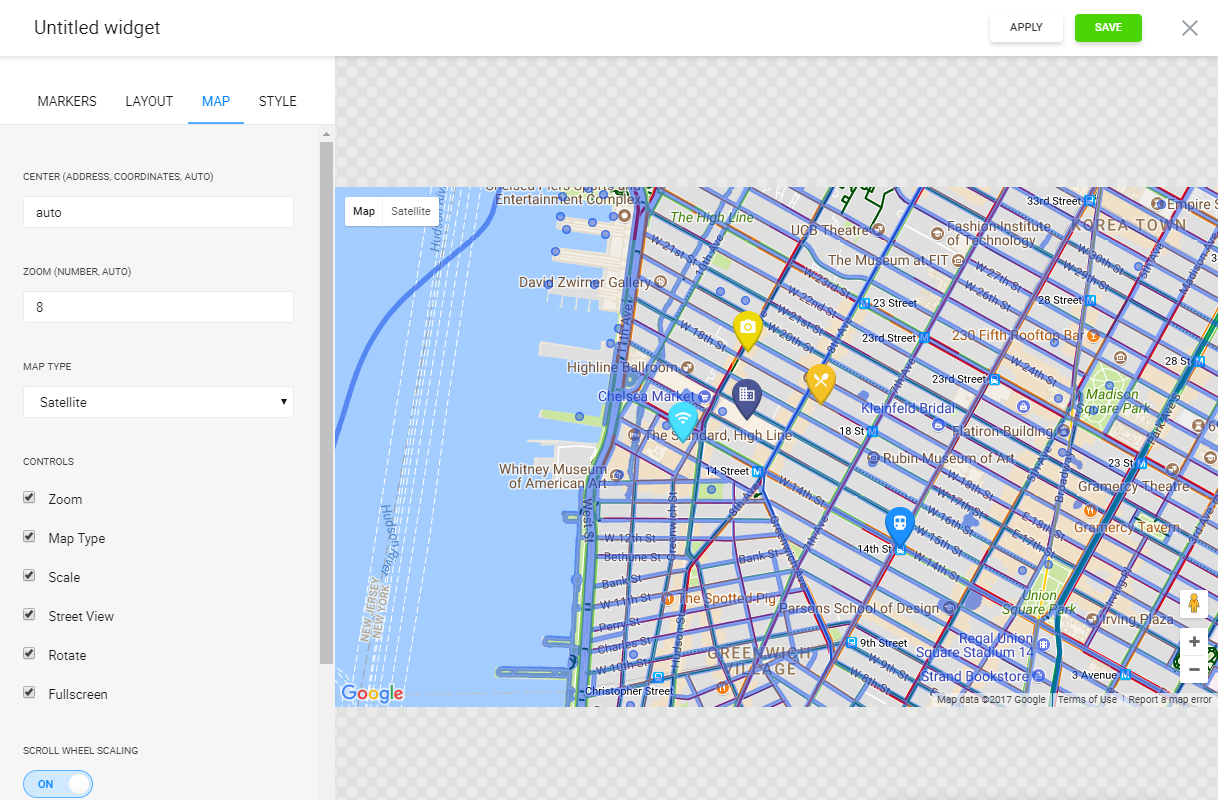This screenshot has width=1218, height=800.
Task: Toggle the Scale control checkbox
Action: 29,576
